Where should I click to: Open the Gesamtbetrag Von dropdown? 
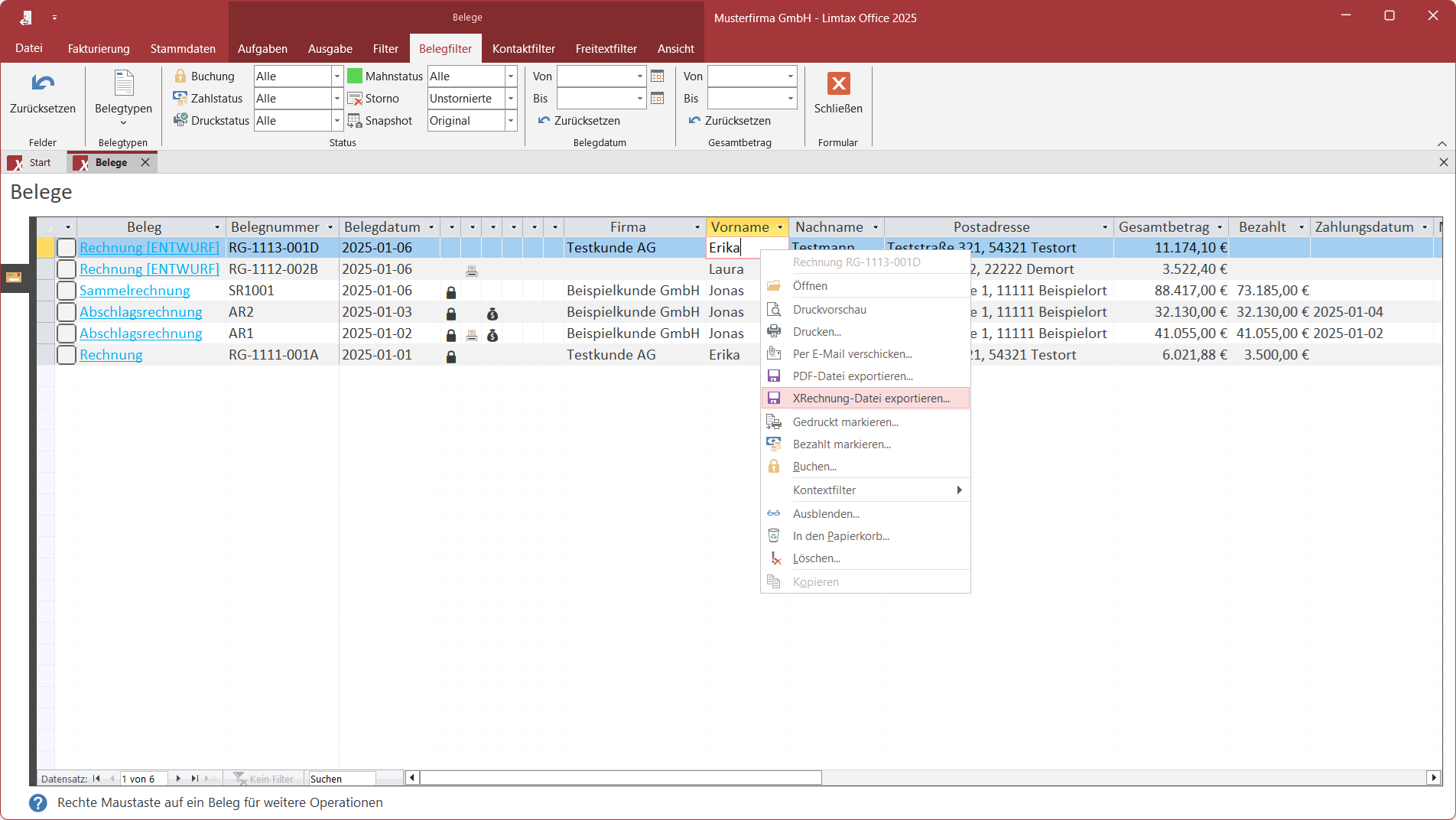[x=790, y=76]
